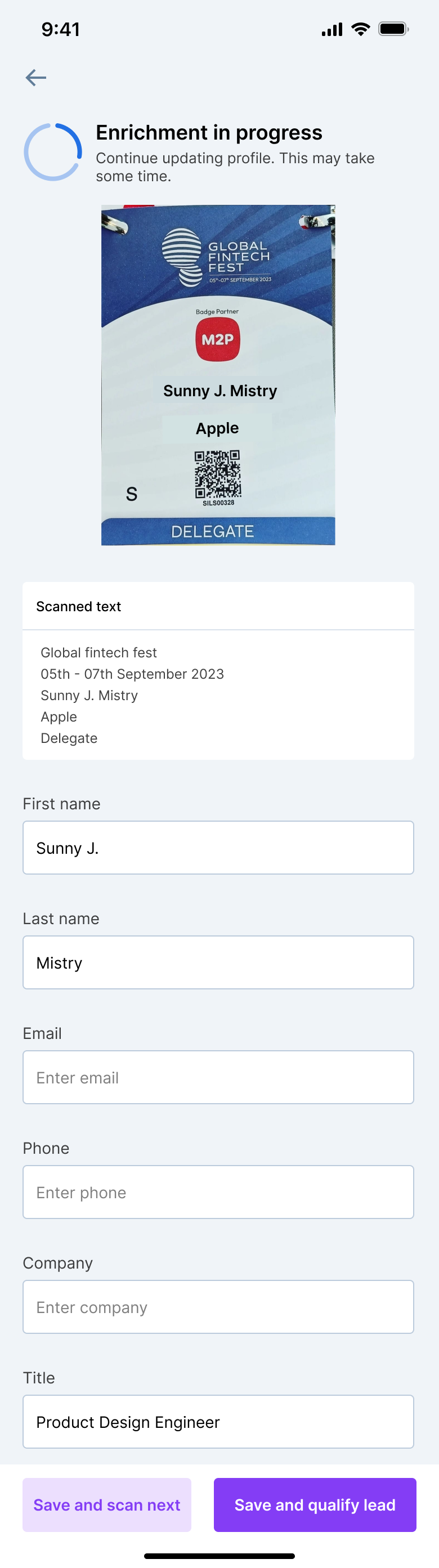
Task: Click the Last name field with Mistry
Action: 218,962
